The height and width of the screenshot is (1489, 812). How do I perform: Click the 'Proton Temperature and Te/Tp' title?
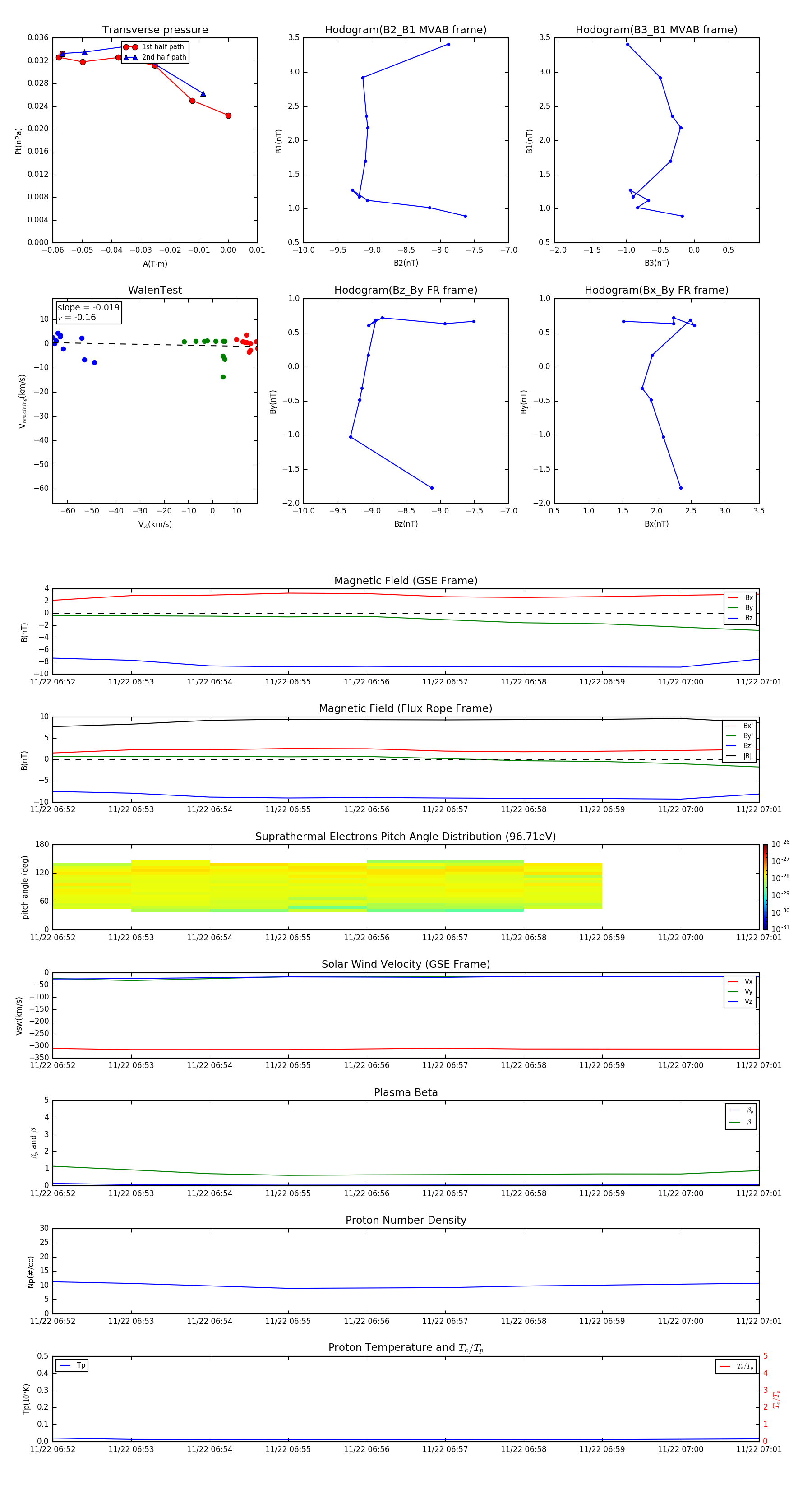tap(406, 1347)
